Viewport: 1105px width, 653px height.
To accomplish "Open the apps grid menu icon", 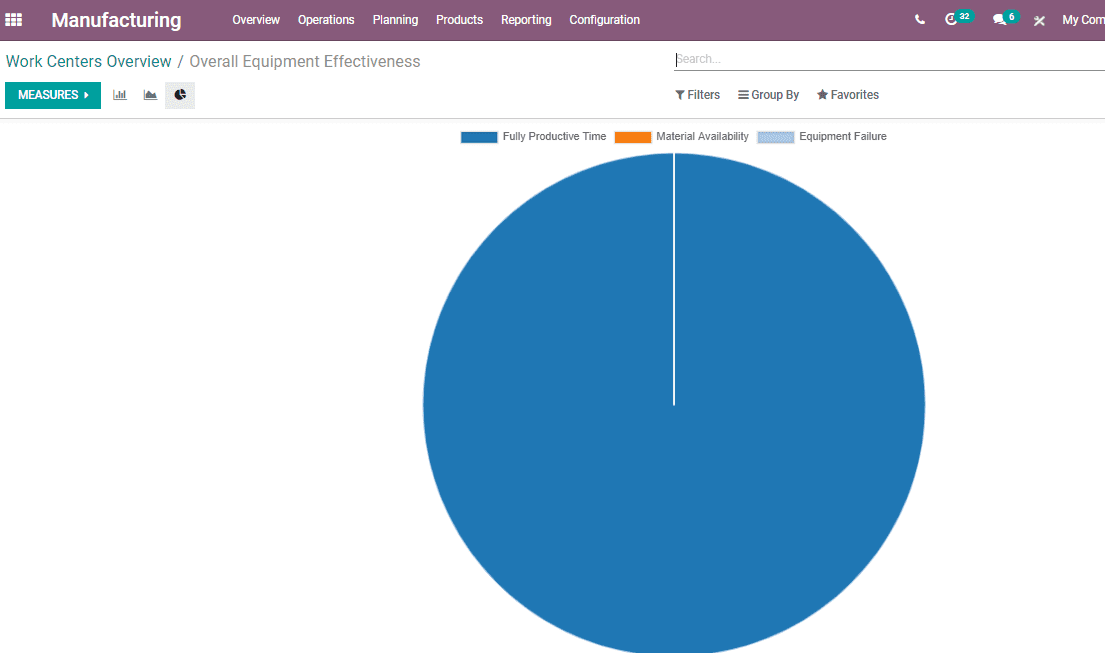I will click(13, 20).
